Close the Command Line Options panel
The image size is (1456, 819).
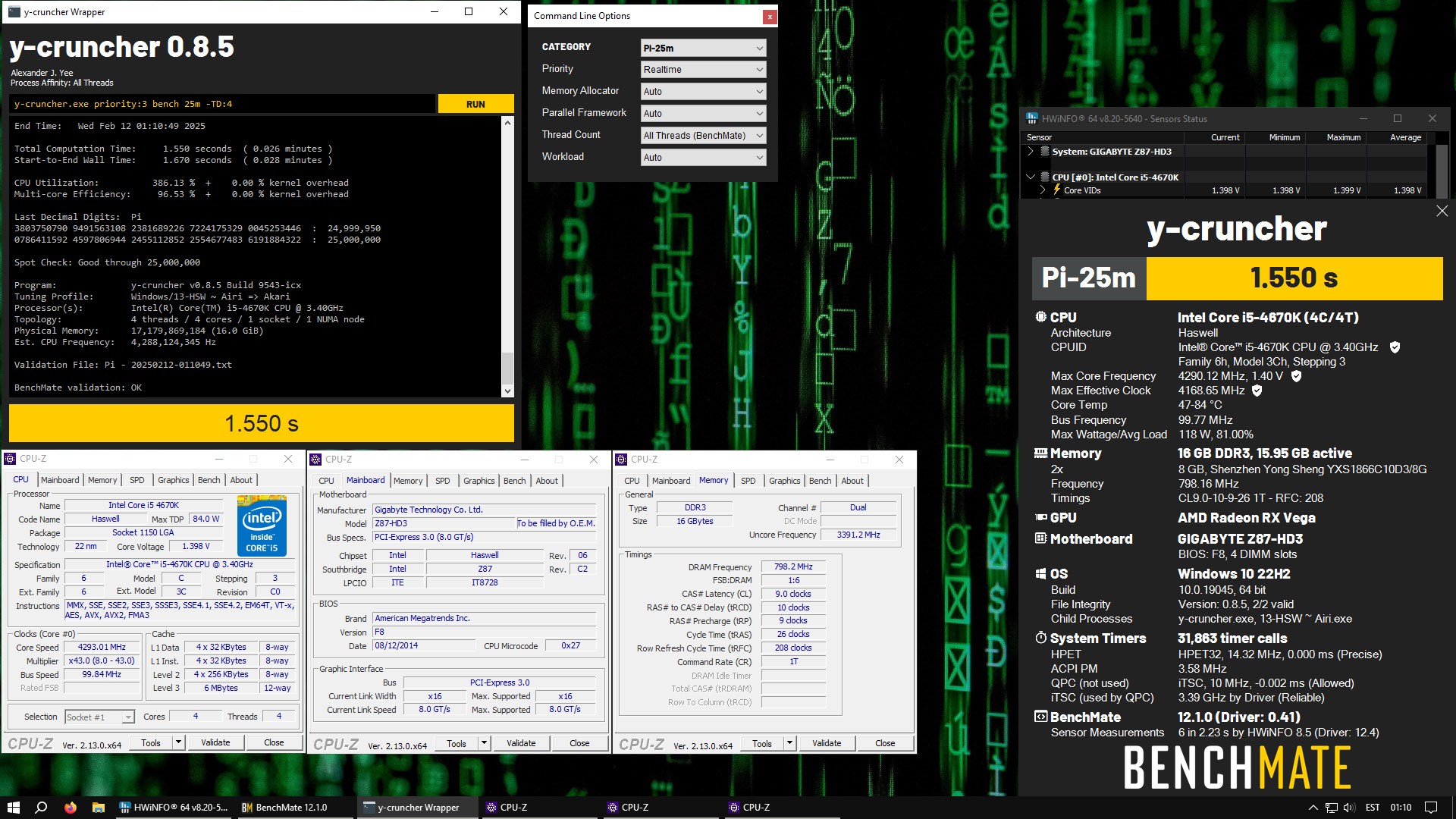pos(769,16)
